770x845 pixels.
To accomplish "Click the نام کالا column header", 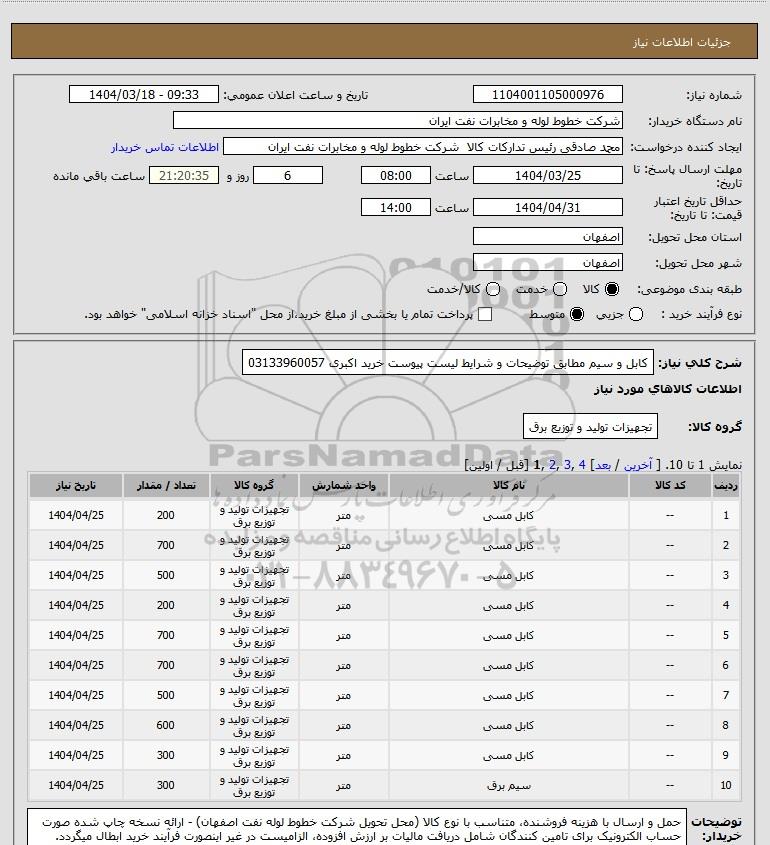I will [x=509, y=485].
